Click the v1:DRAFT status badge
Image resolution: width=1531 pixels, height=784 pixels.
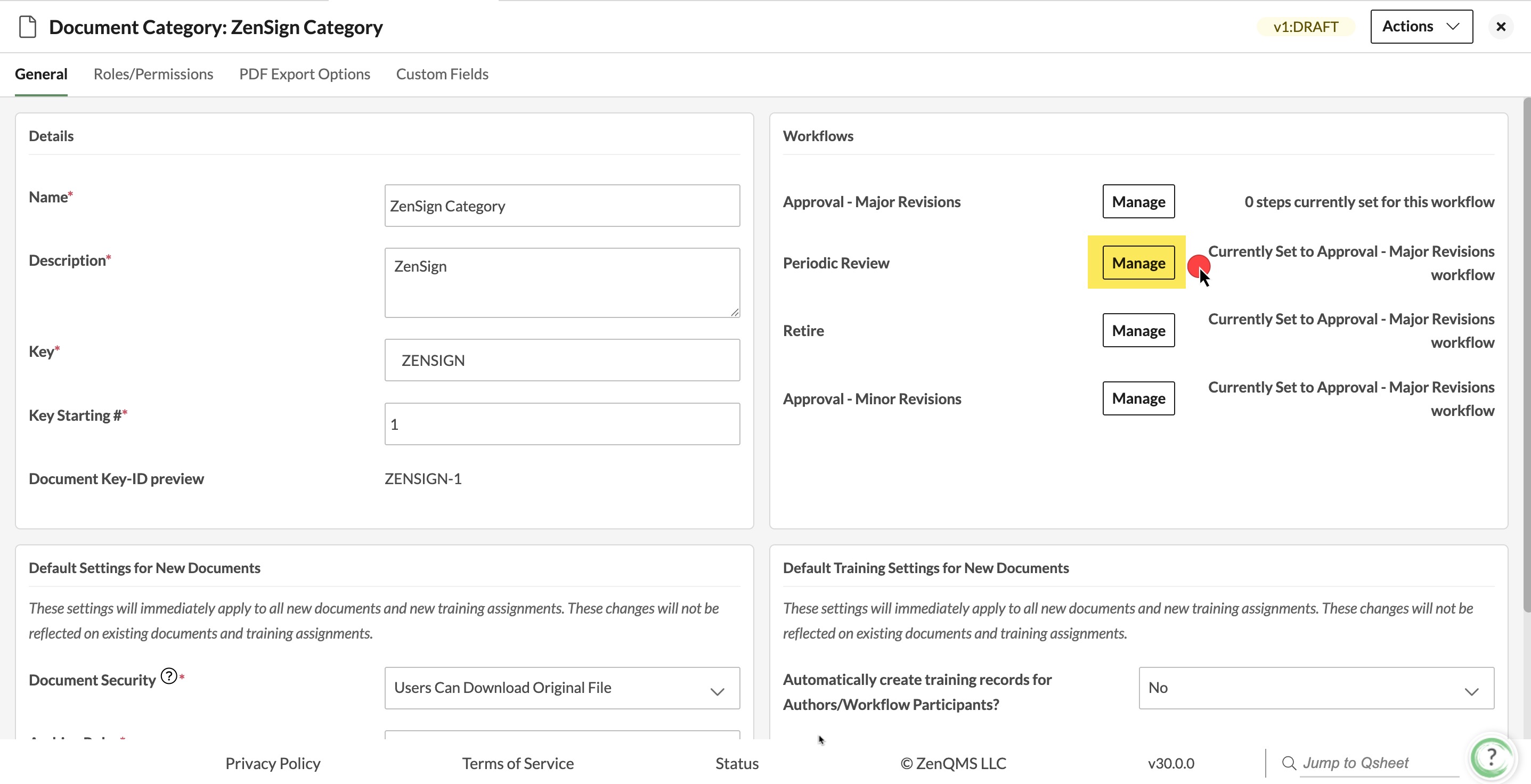coord(1306,27)
